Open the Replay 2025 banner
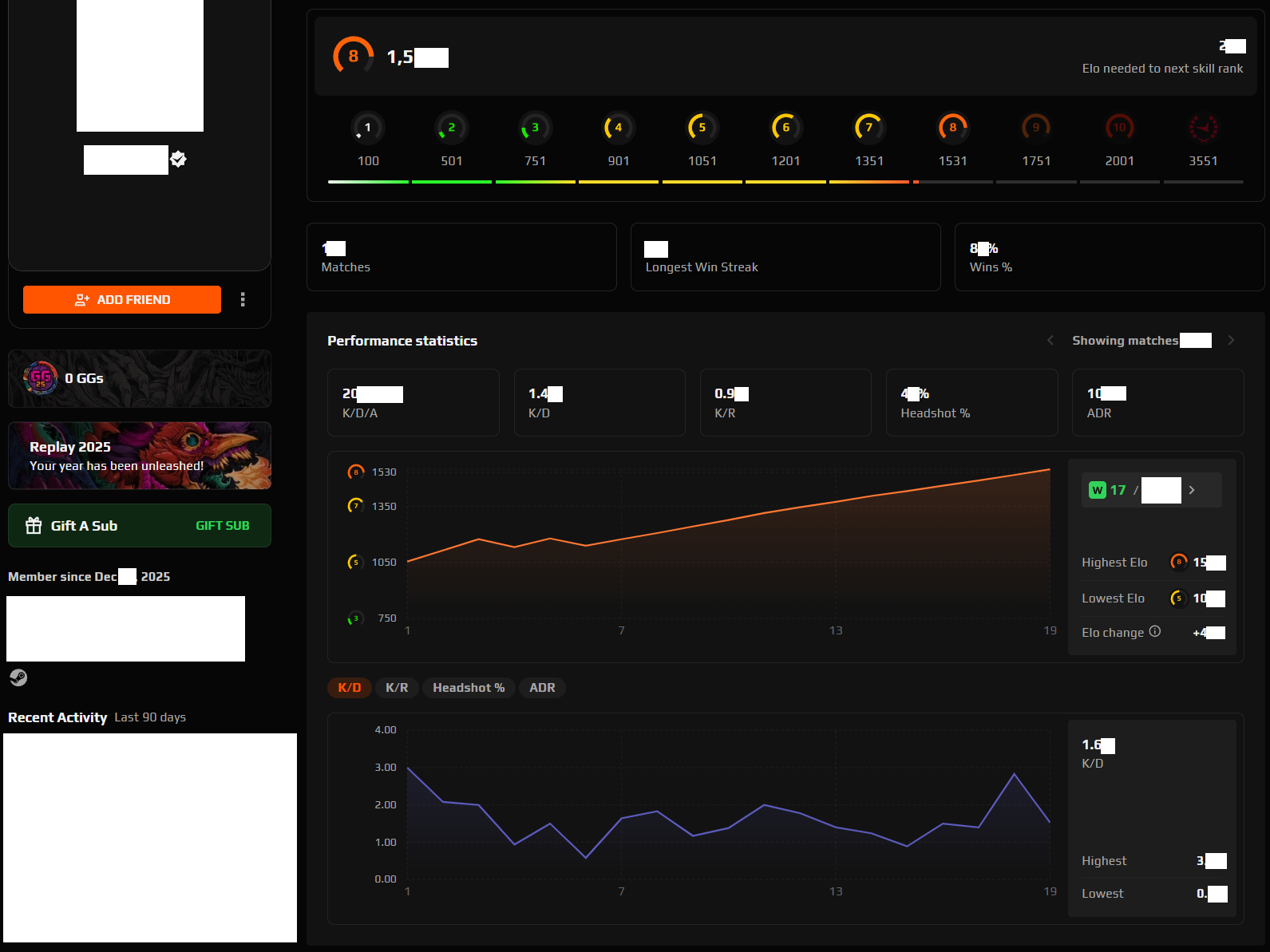Screen dimensions: 1270x952 pos(140,456)
